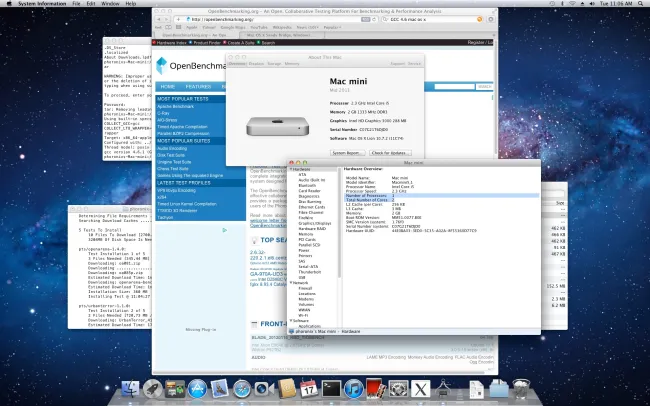The image size is (650, 406).
Task: Collapse the Hardware category in System Information
Action: [291, 170]
